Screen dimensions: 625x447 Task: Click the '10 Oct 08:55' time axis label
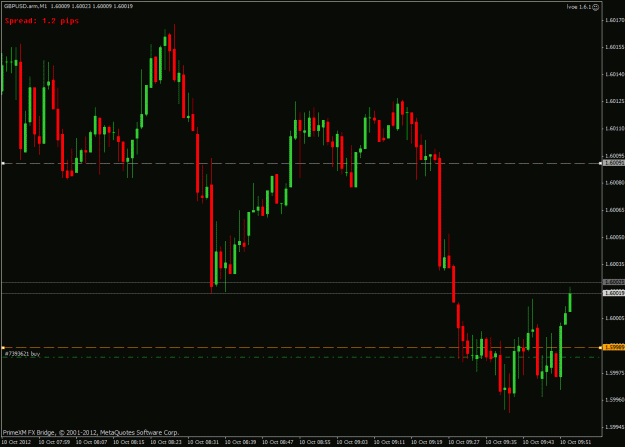click(315, 442)
